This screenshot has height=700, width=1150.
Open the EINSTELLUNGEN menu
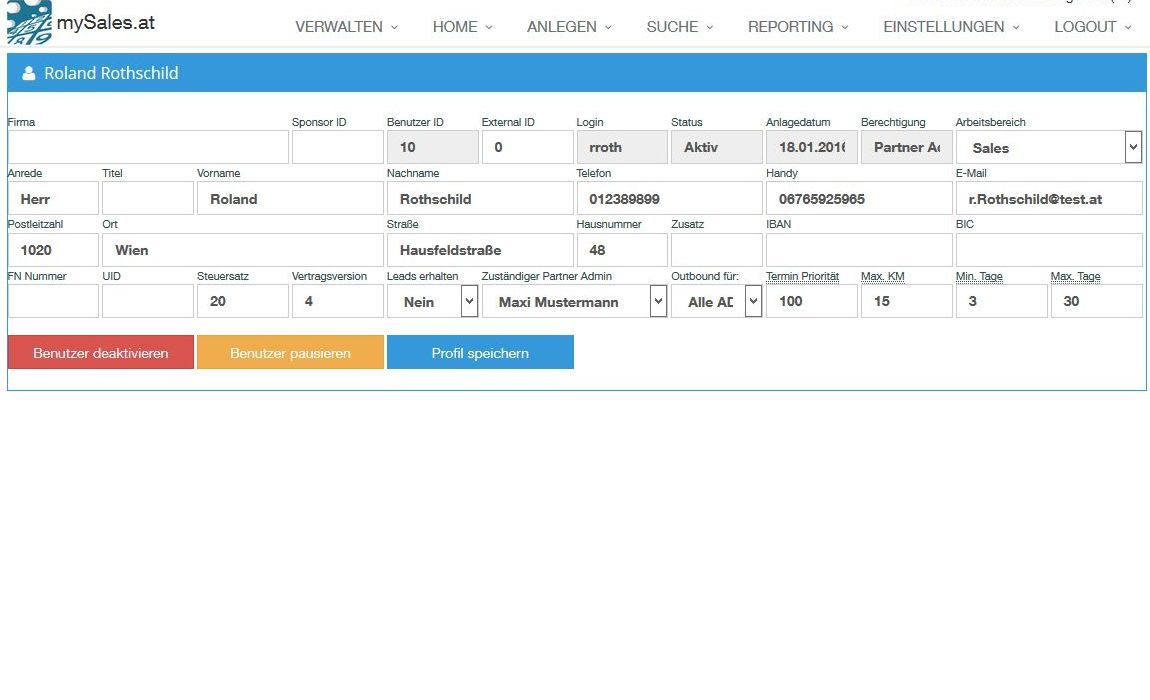pos(951,27)
